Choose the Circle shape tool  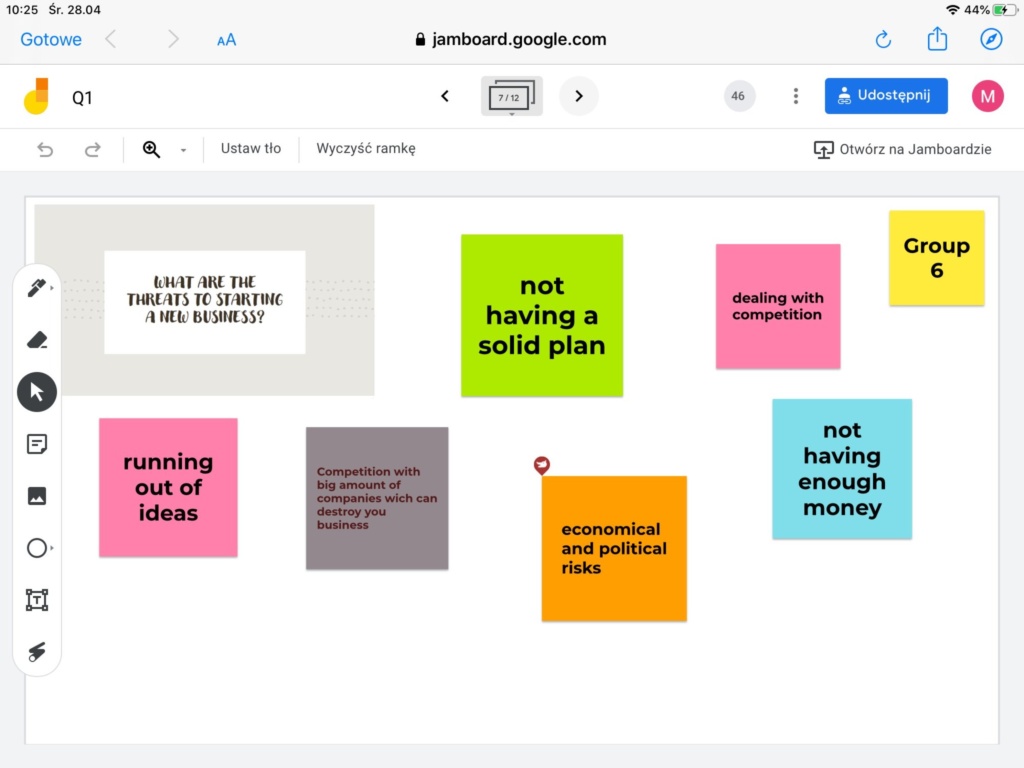tap(37, 548)
